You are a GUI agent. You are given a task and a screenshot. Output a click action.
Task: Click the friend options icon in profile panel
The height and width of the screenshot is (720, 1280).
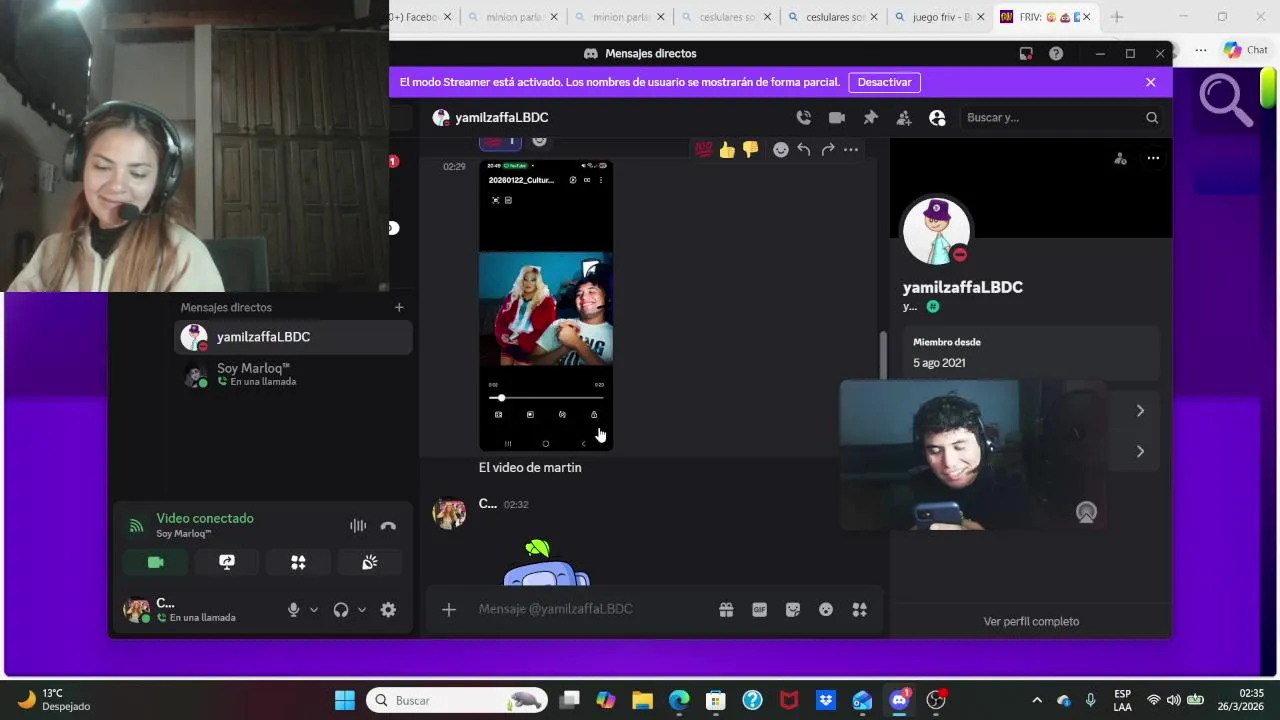[1120, 158]
